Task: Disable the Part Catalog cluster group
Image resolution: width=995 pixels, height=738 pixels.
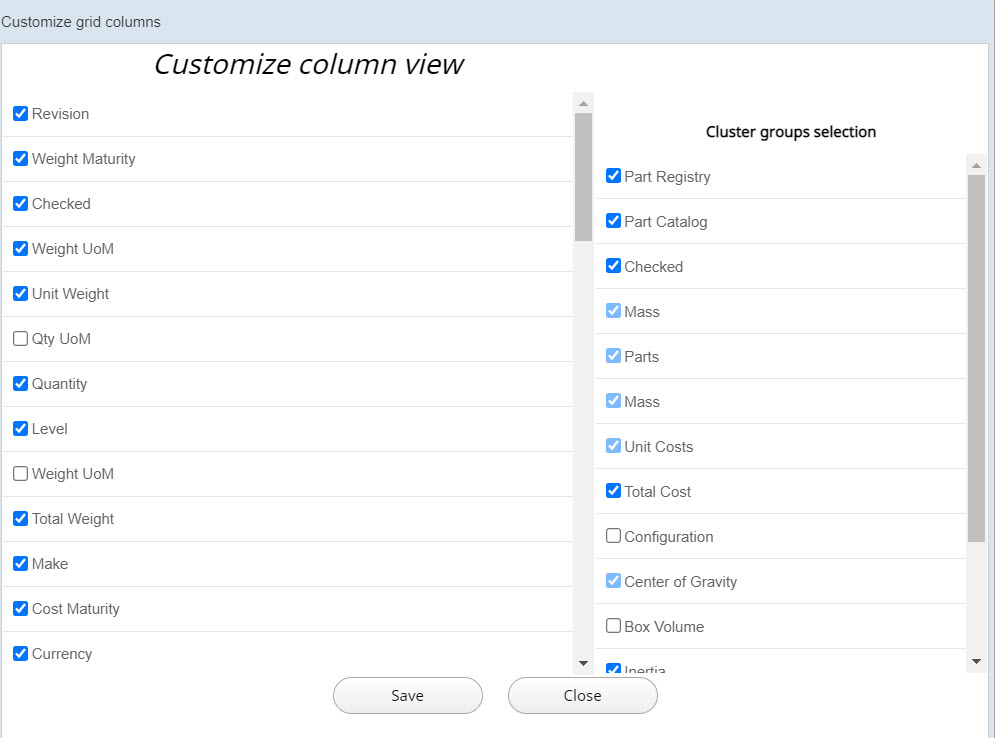Action: click(x=613, y=220)
